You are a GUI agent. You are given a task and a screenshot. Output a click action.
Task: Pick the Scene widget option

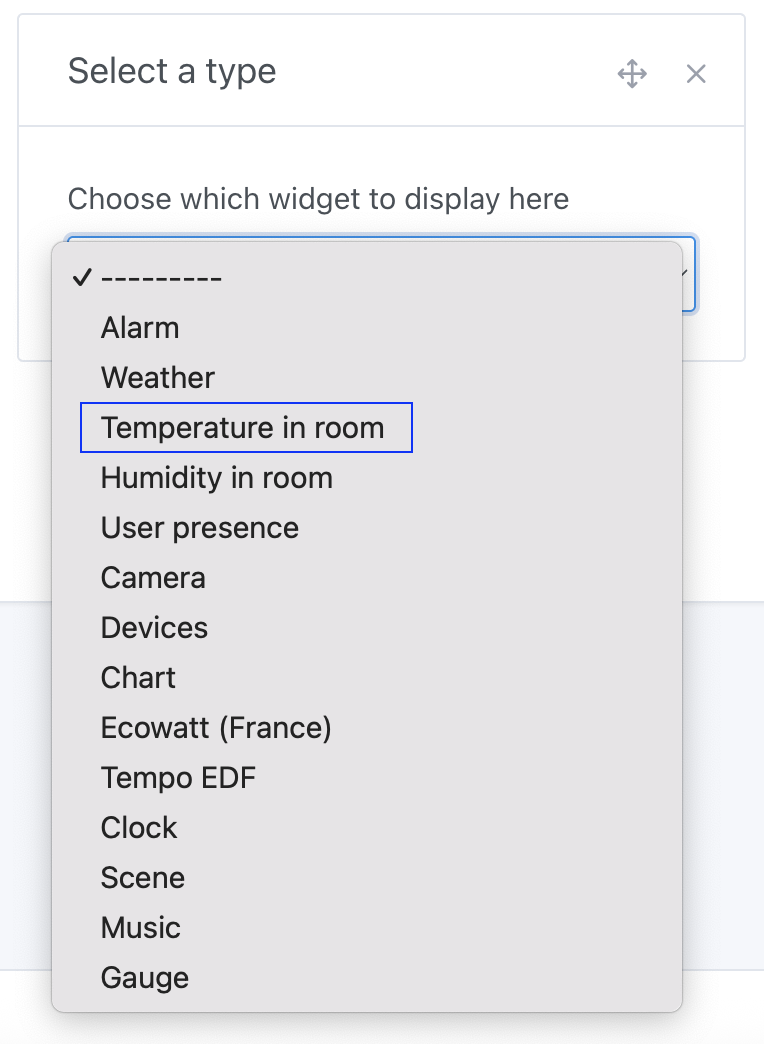[142, 877]
